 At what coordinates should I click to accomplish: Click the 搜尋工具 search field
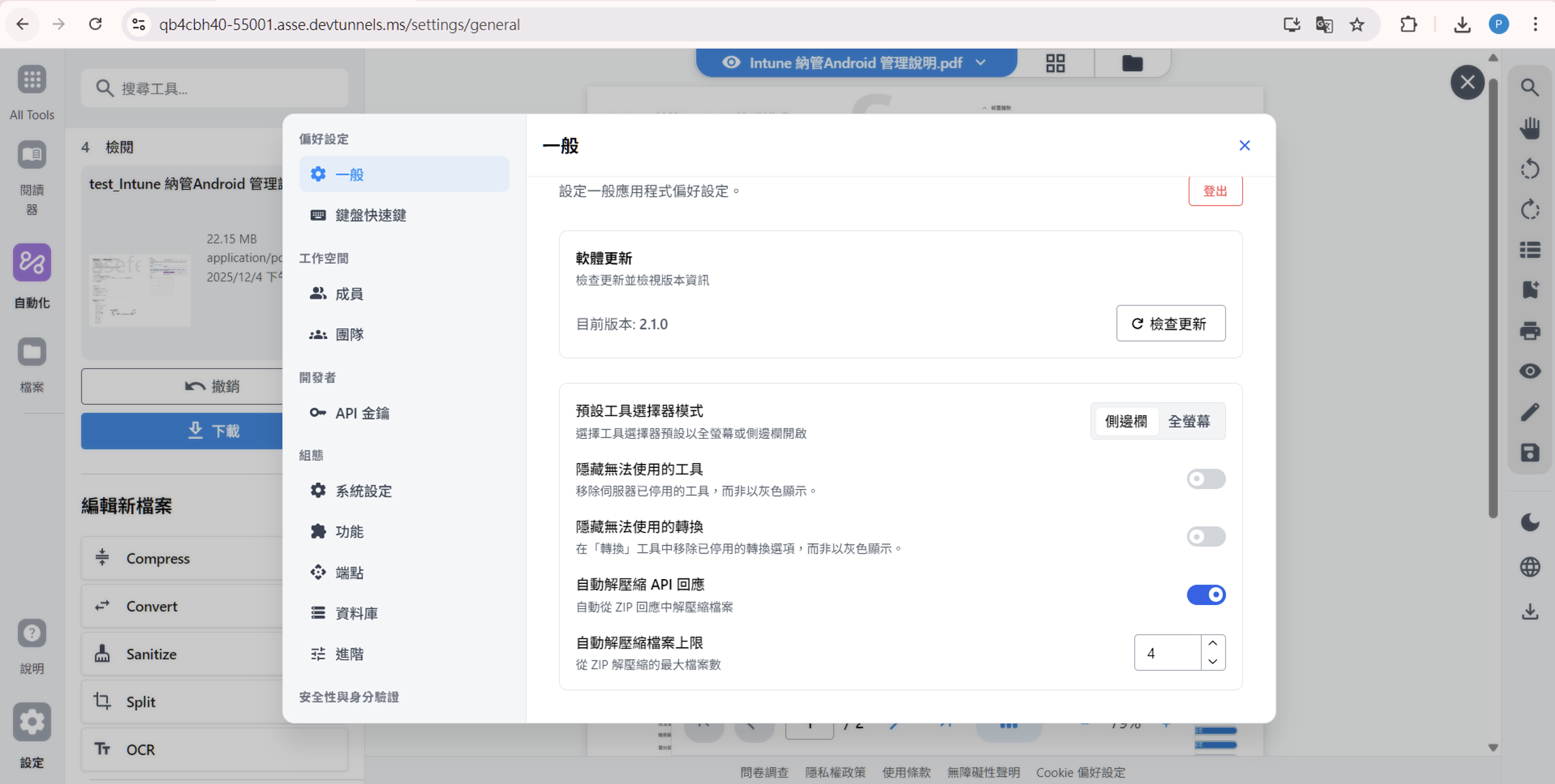coord(224,88)
